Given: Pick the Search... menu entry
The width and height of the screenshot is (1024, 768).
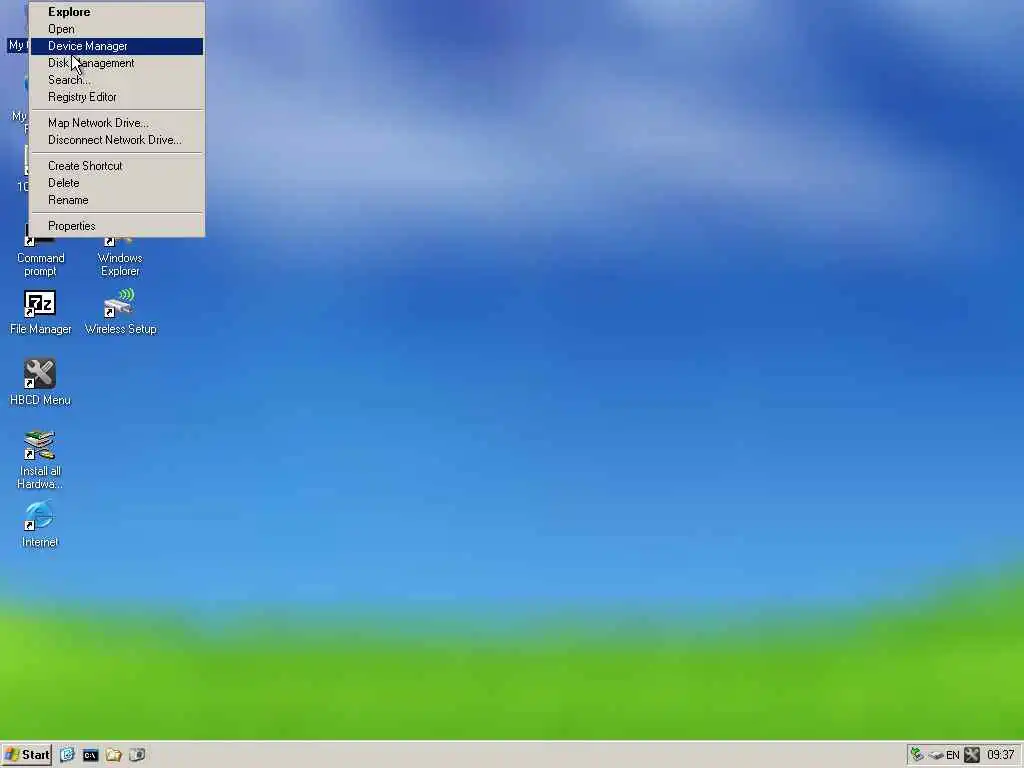Looking at the screenshot, I should coord(117,80).
